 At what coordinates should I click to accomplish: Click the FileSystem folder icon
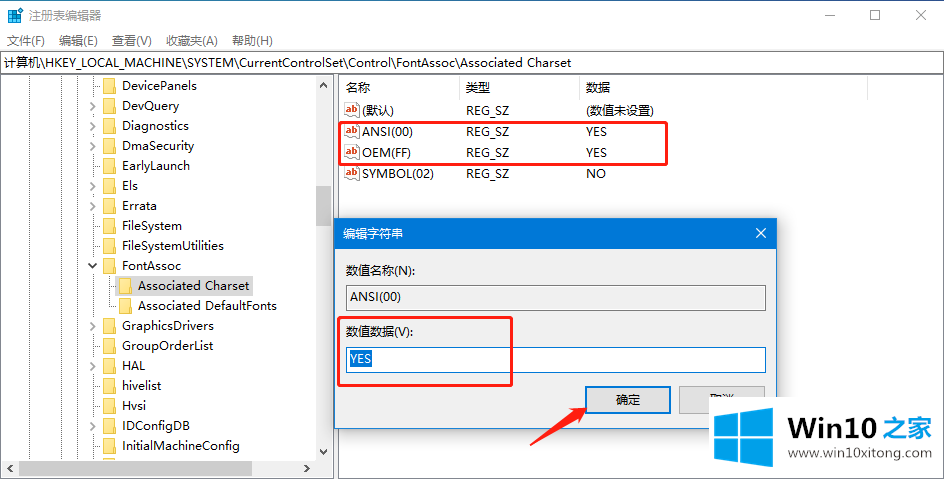110,226
